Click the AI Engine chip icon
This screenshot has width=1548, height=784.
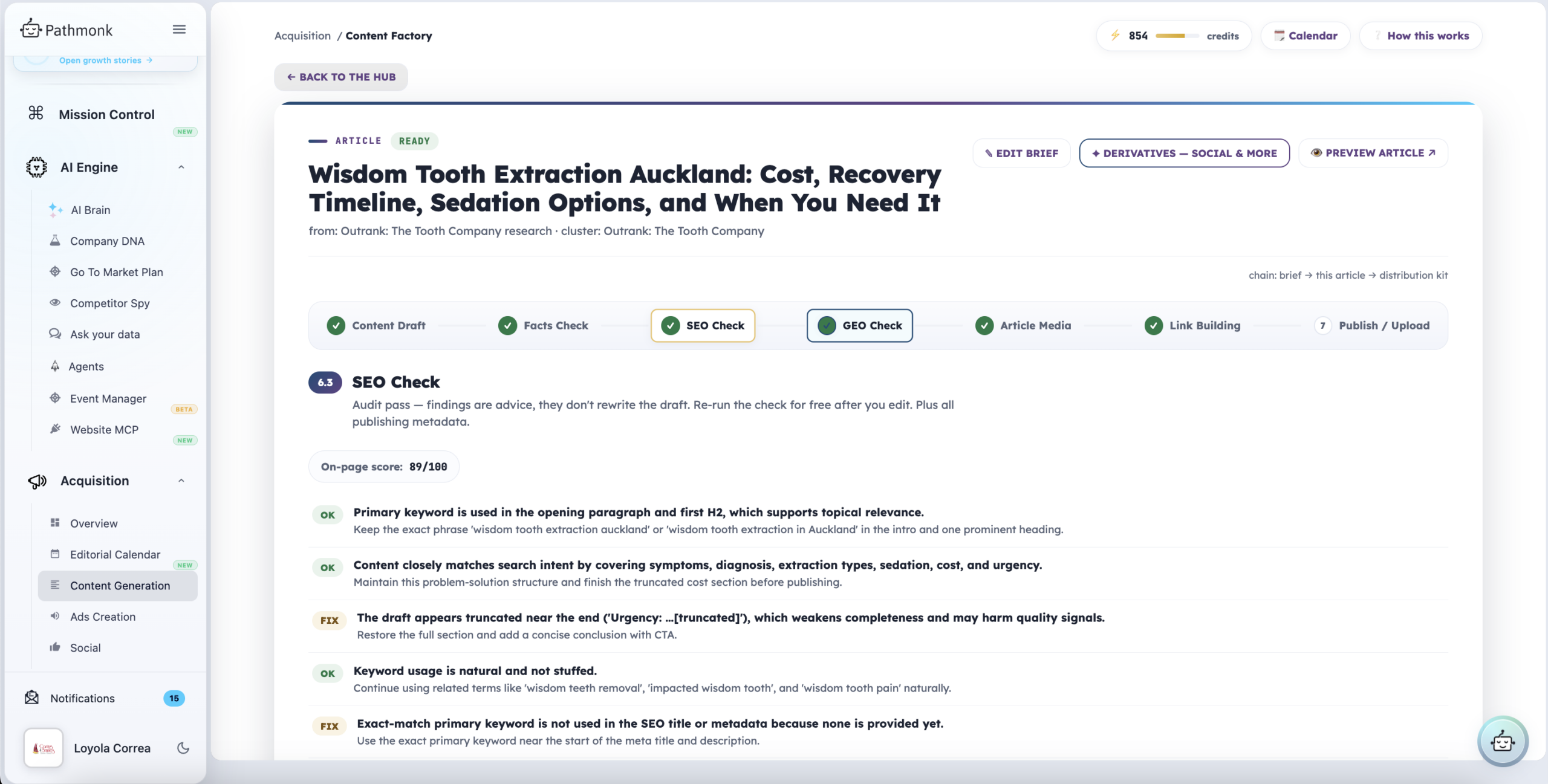point(36,167)
